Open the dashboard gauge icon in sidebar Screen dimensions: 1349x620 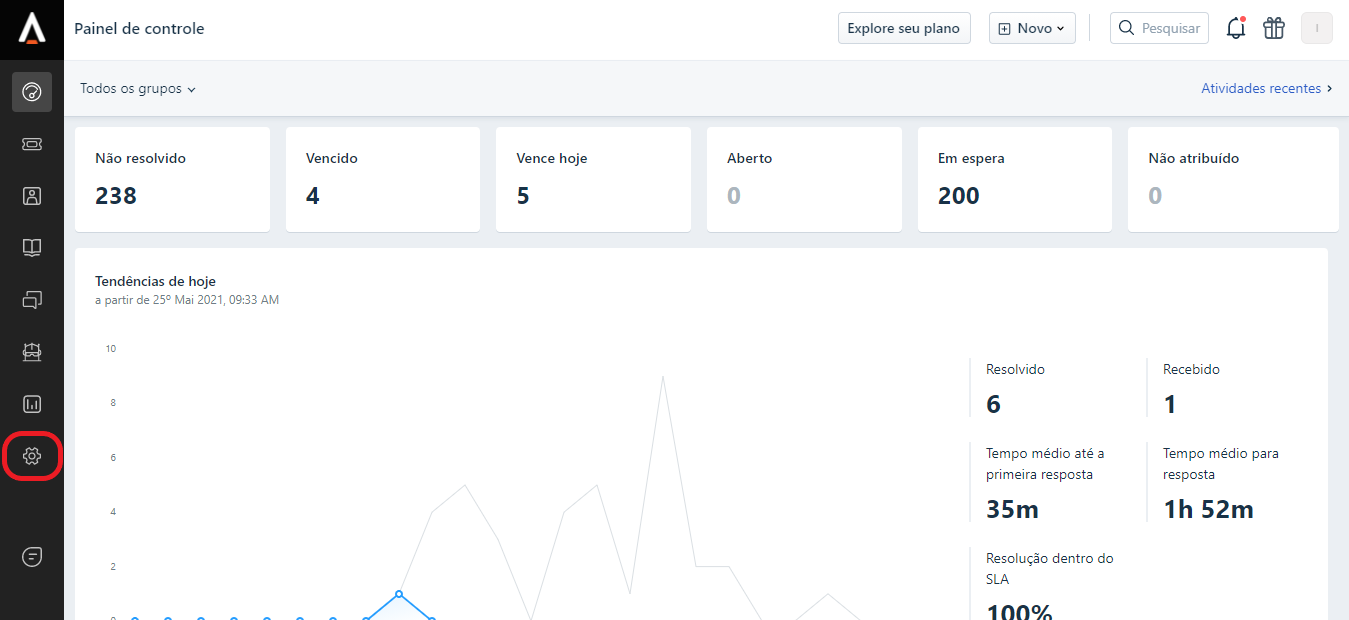pyautogui.click(x=32, y=92)
